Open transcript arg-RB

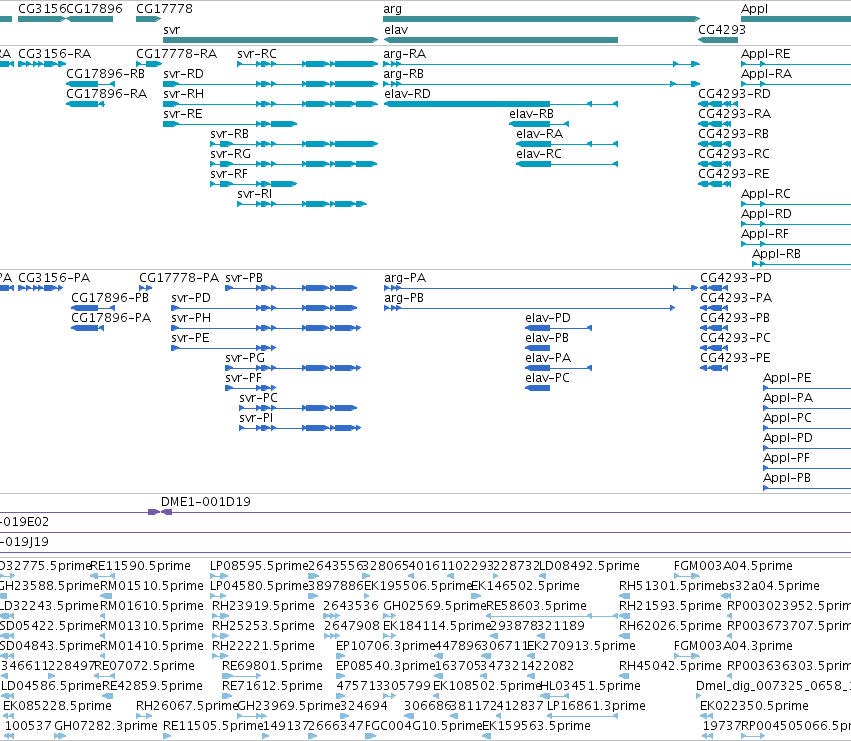541,84
